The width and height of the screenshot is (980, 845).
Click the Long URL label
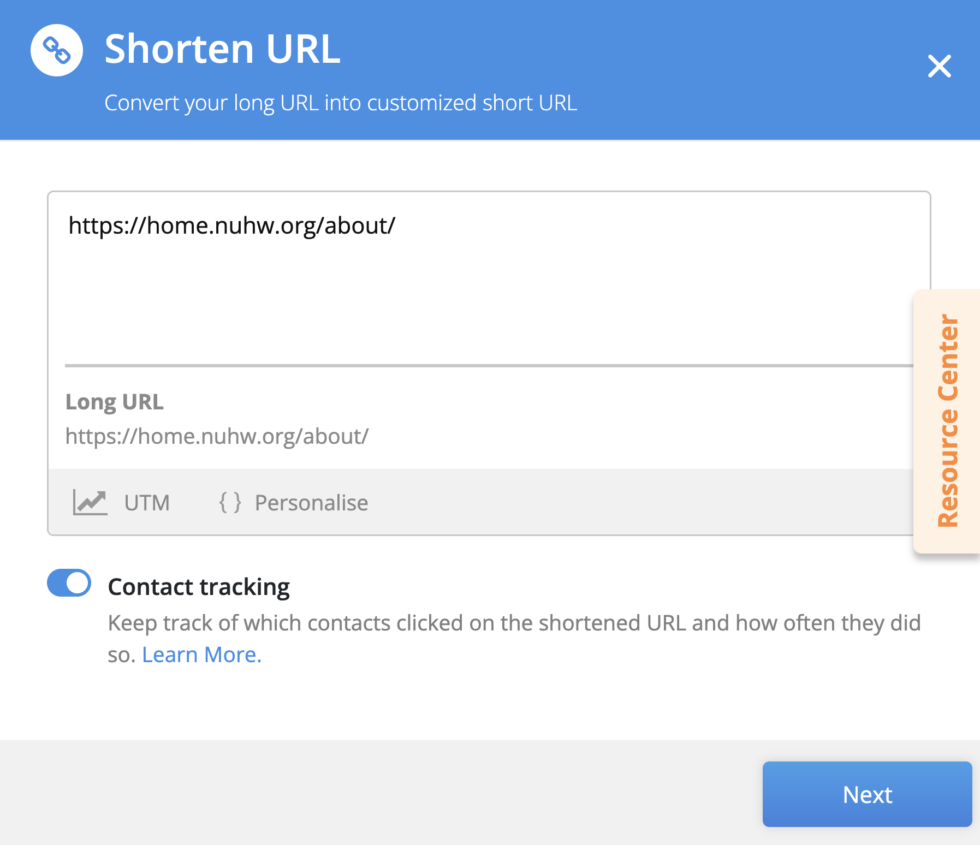pos(114,402)
